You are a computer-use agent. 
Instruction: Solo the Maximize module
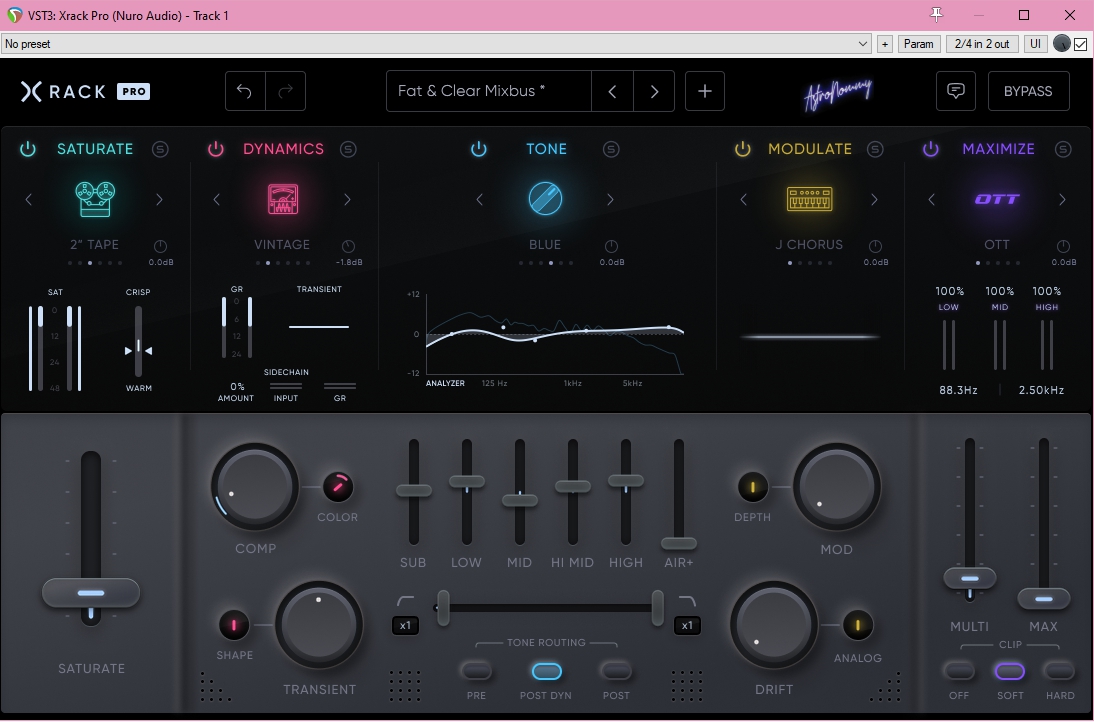point(1063,149)
